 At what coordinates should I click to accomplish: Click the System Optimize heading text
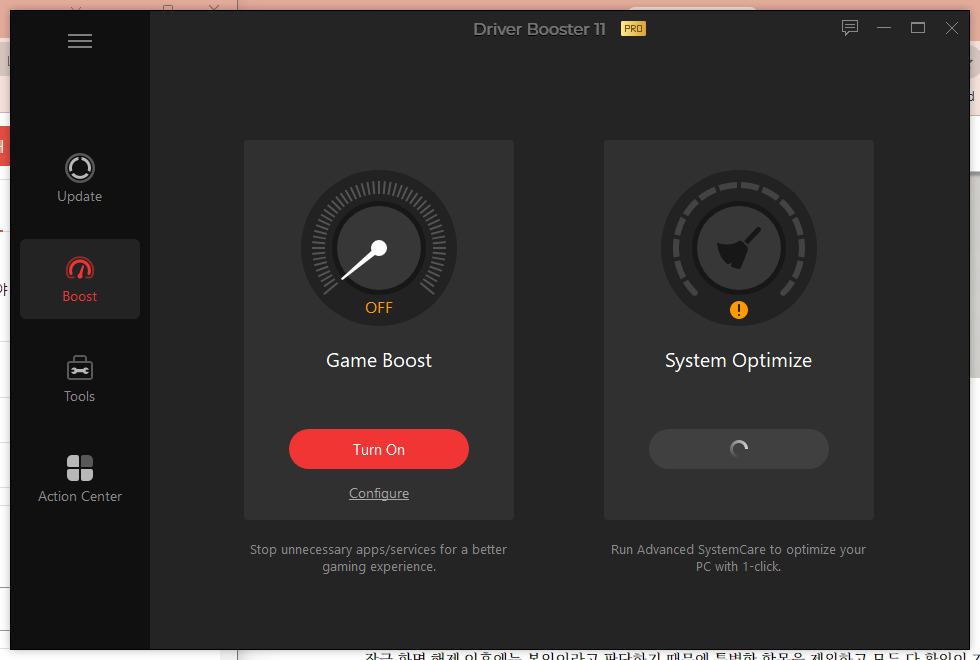click(x=738, y=361)
